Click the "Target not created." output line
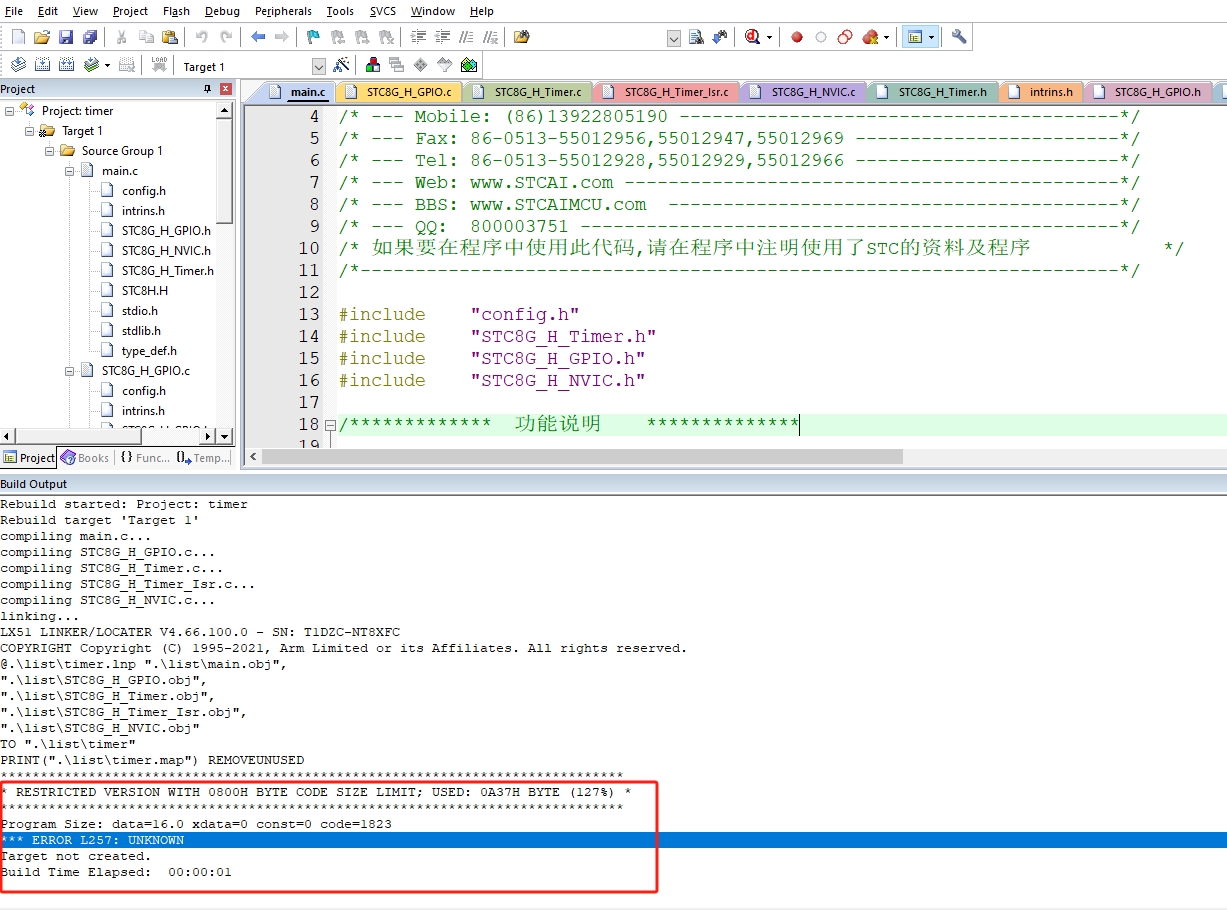This screenshot has height=910, width=1227. tap(76, 856)
